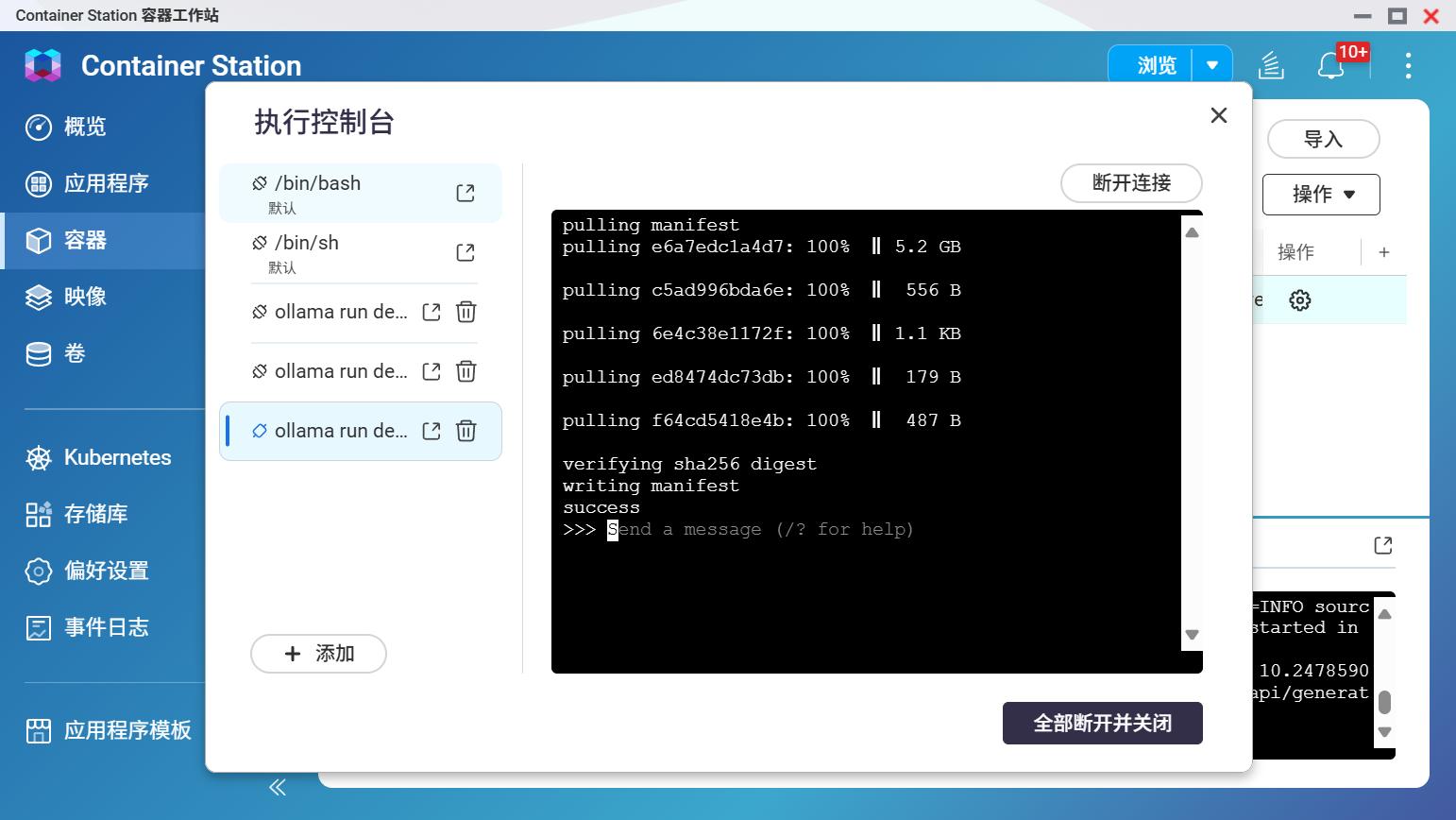The image size is (1456, 820).
Task: Click the 浏览 button
Action: [x=1150, y=65]
